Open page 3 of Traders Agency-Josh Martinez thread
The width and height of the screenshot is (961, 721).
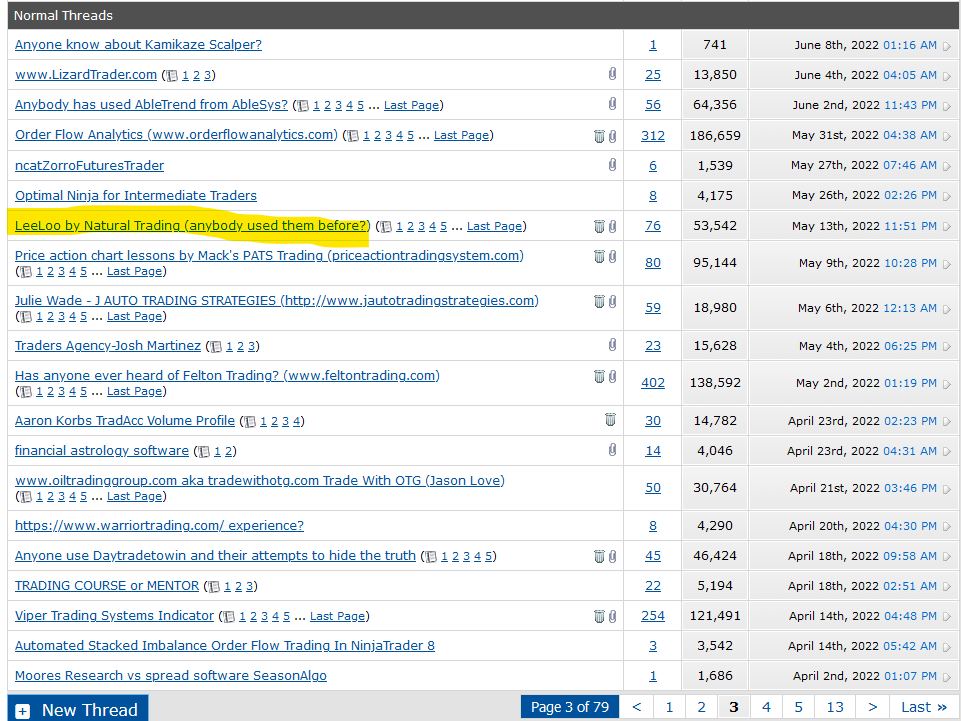251,346
